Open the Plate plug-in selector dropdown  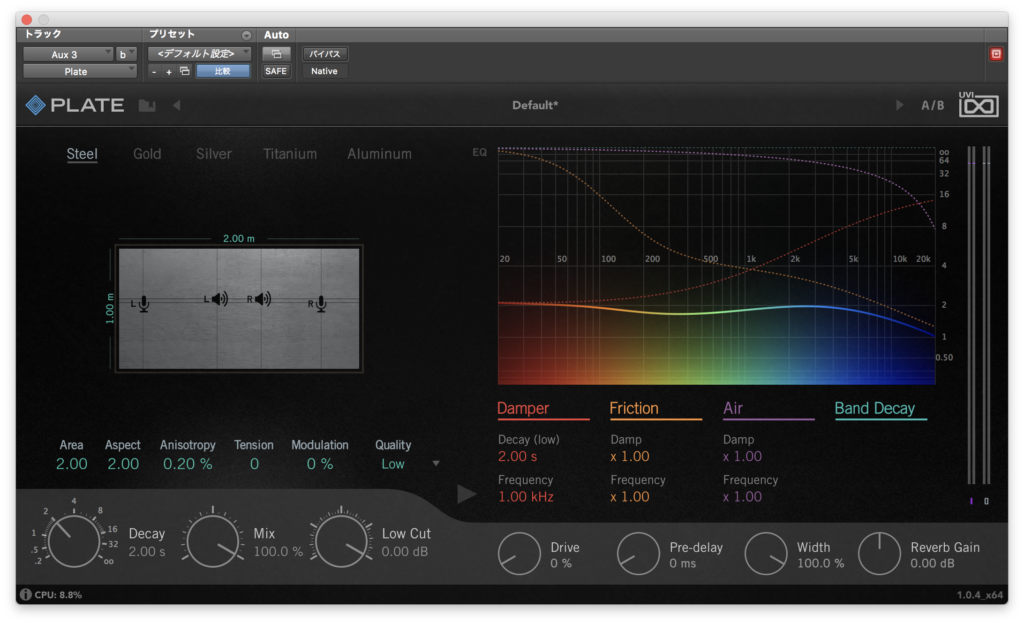[80, 71]
